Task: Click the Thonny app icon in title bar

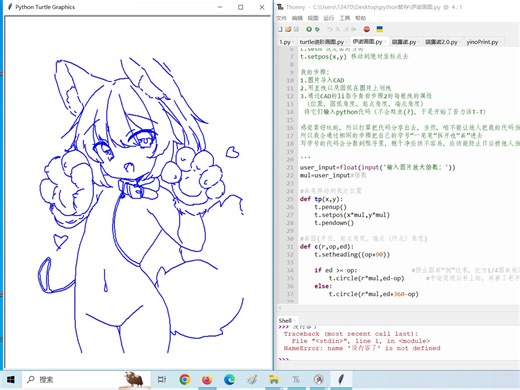Action: pos(280,7)
